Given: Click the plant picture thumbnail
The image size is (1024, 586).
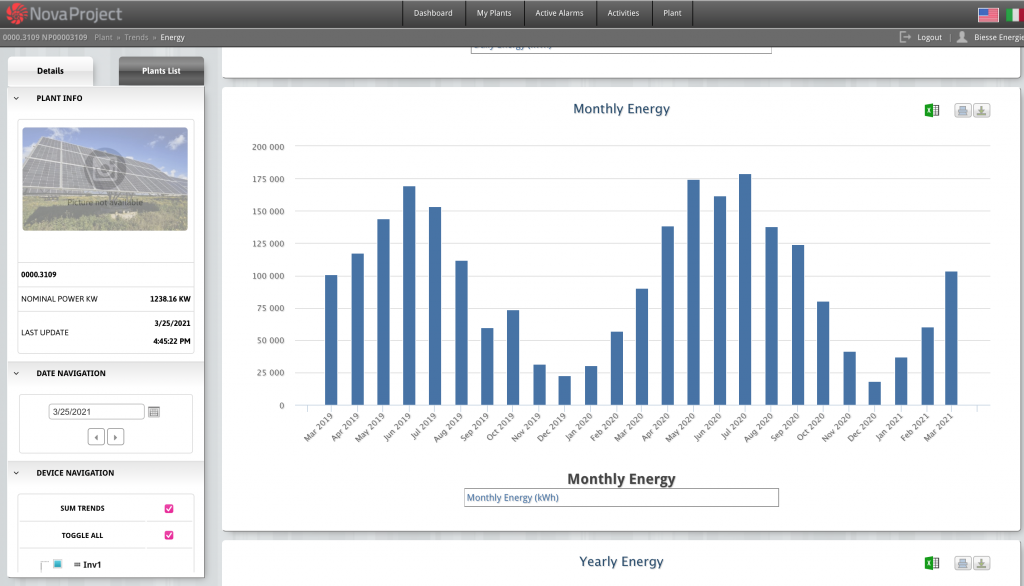Looking at the screenshot, I should click(x=105, y=178).
